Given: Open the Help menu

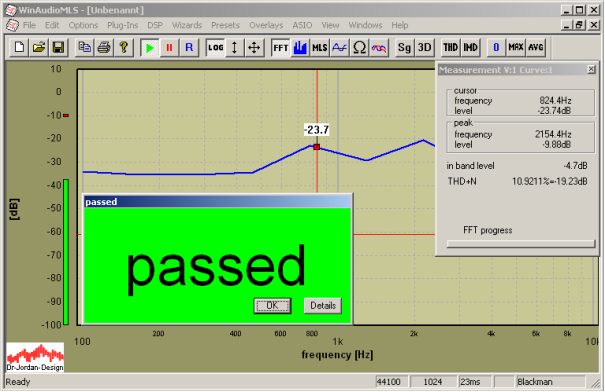Looking at the screenshot, I should pos(399,25).
